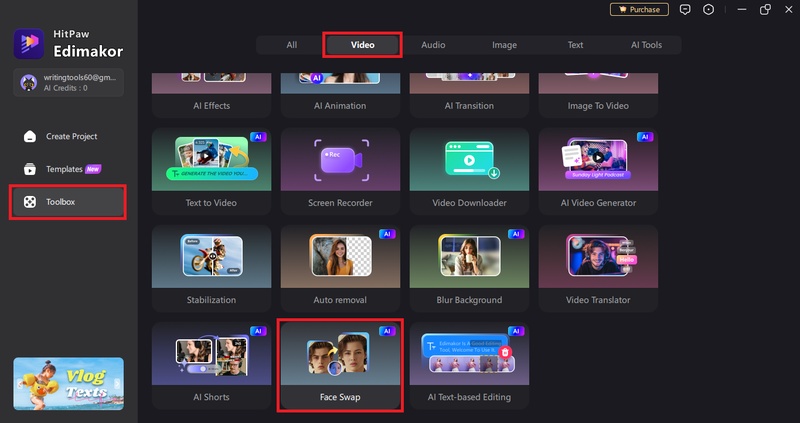800x423 pixels.
Task: Open the account avatar icon
Action: [29, 82]
